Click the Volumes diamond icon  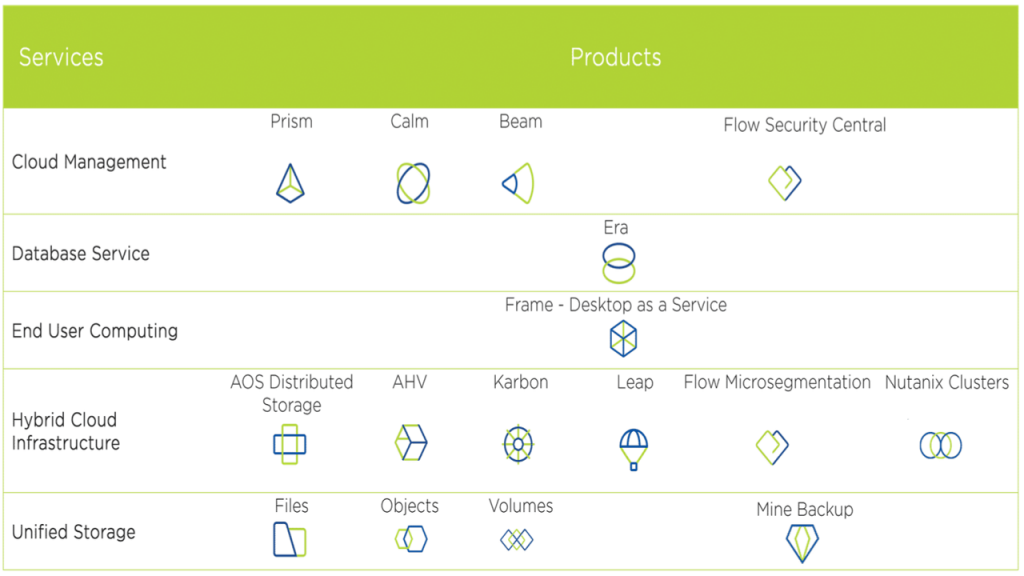[x=517, y=540]
